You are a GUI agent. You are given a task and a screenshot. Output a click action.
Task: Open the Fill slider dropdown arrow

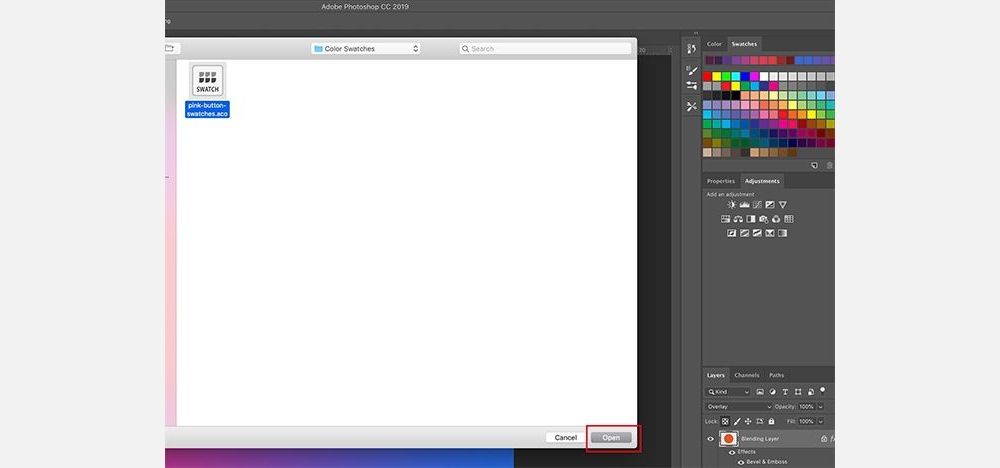pyautogui.click(x=820, y=421)
